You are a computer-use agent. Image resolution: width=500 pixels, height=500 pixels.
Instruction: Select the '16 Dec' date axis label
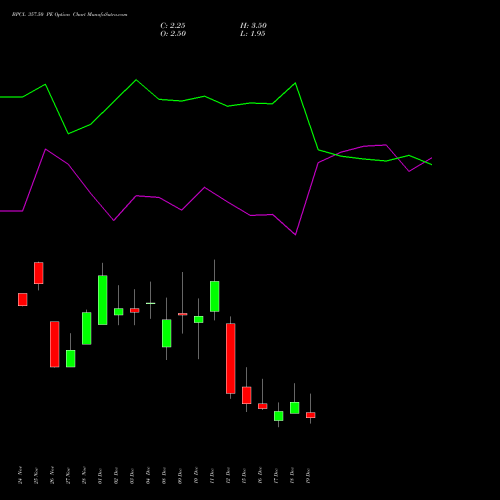pos(260,475)
